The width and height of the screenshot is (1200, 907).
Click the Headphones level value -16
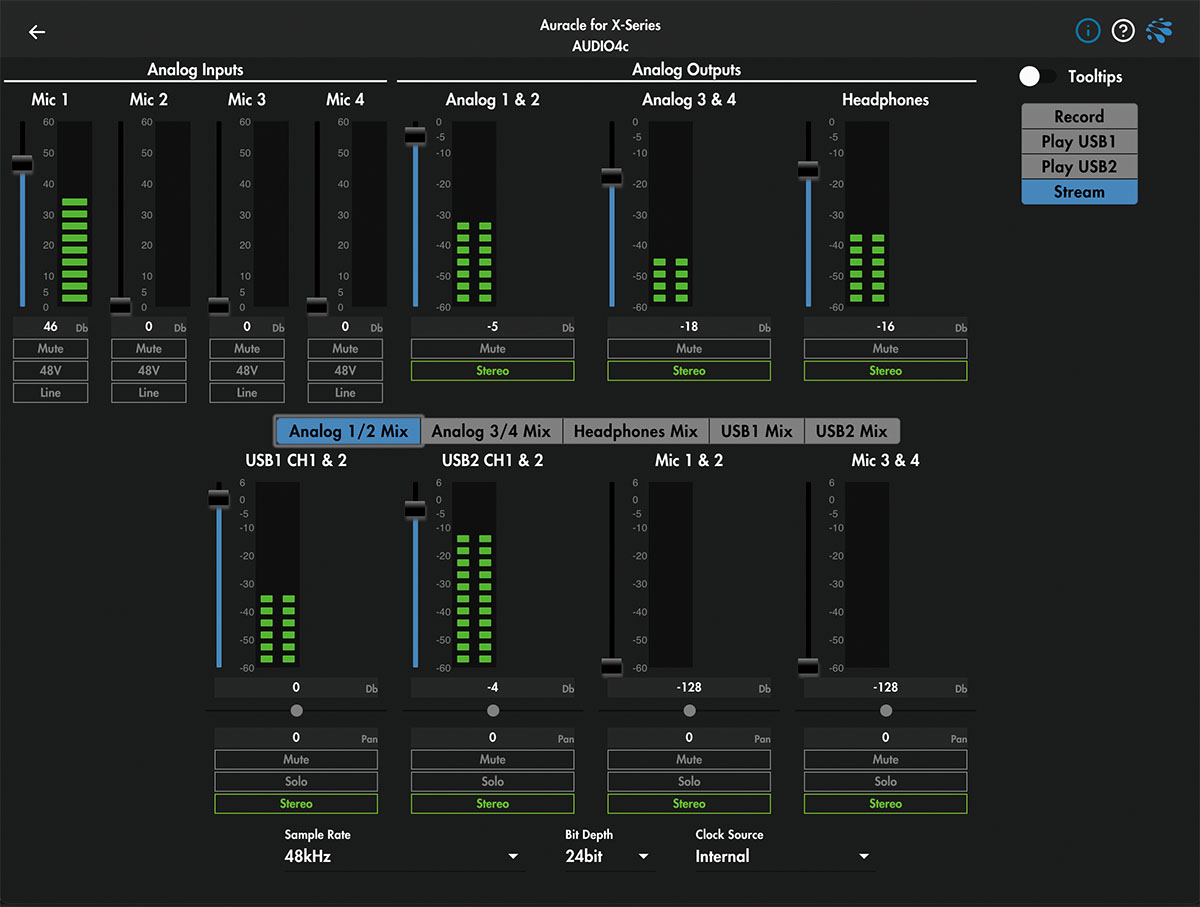(886, 327)
